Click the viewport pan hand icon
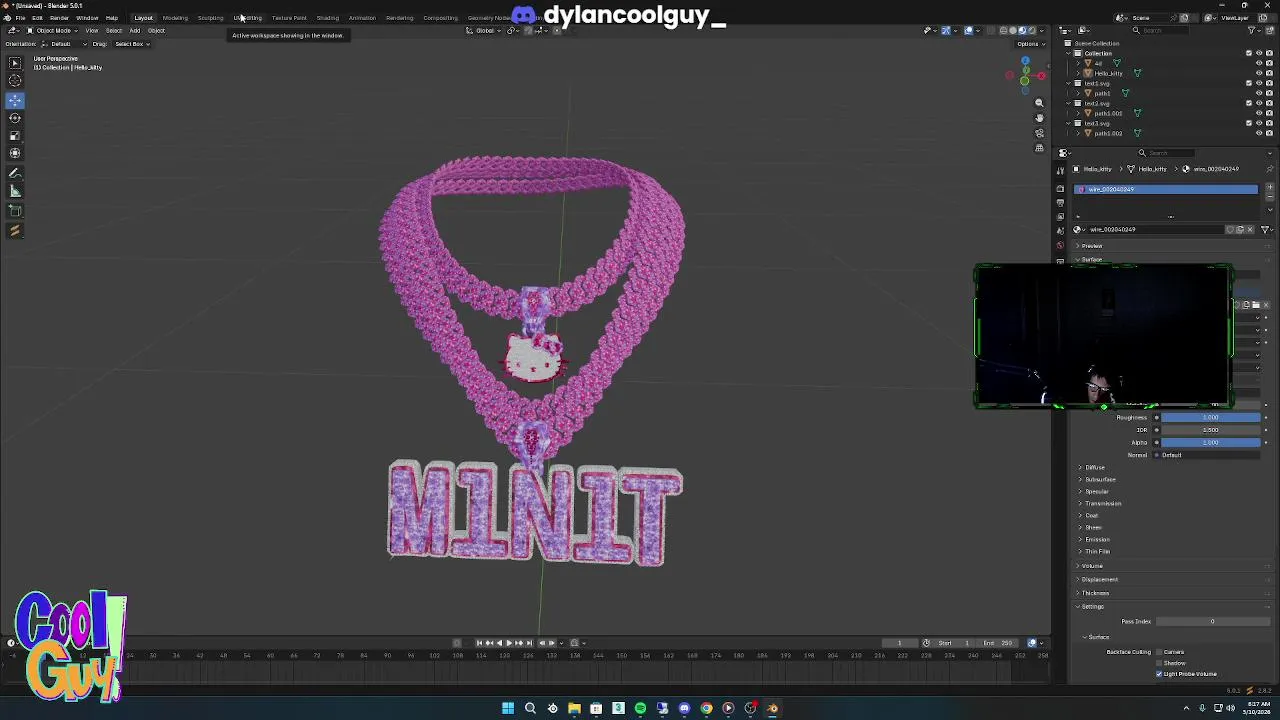This screenshot has width=1280, height=720. click(1039, 118)
